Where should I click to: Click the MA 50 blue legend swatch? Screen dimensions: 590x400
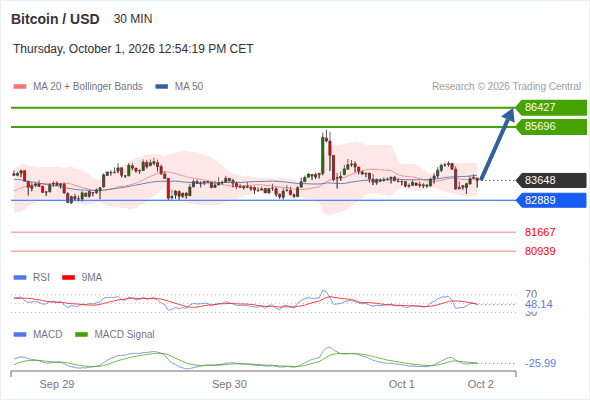162,87
